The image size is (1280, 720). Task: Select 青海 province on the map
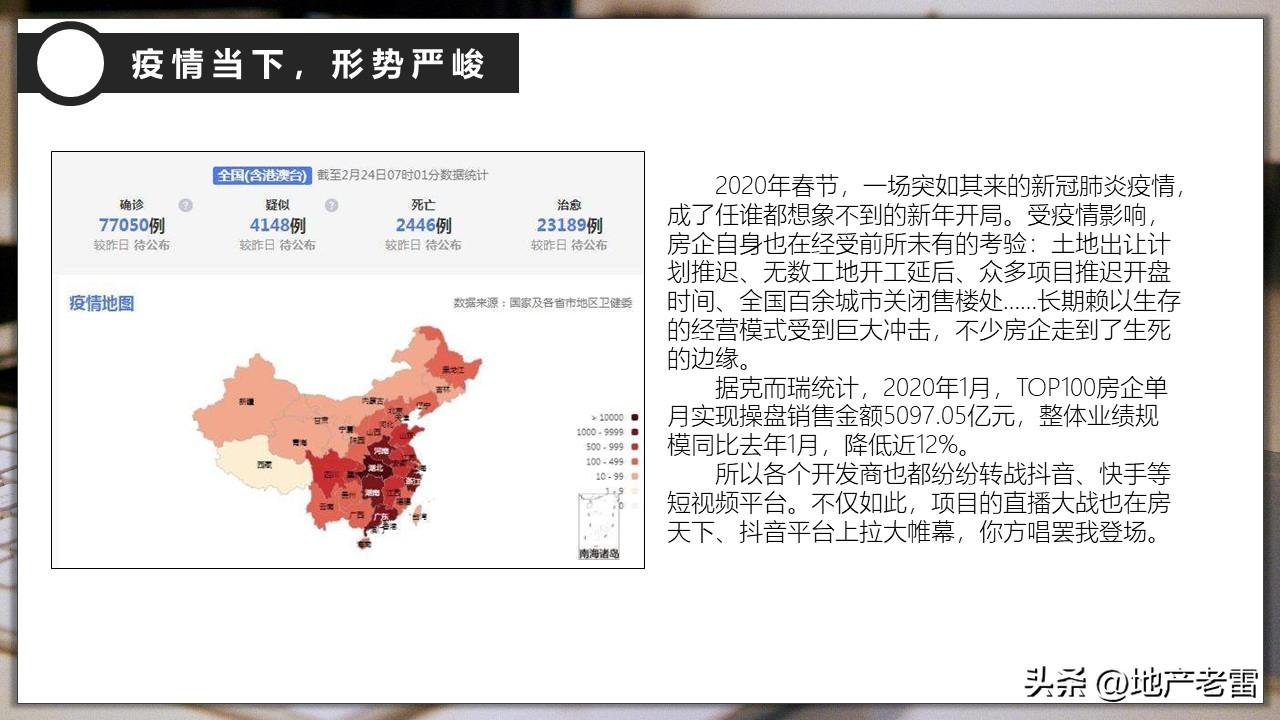(x=299, y=443)
